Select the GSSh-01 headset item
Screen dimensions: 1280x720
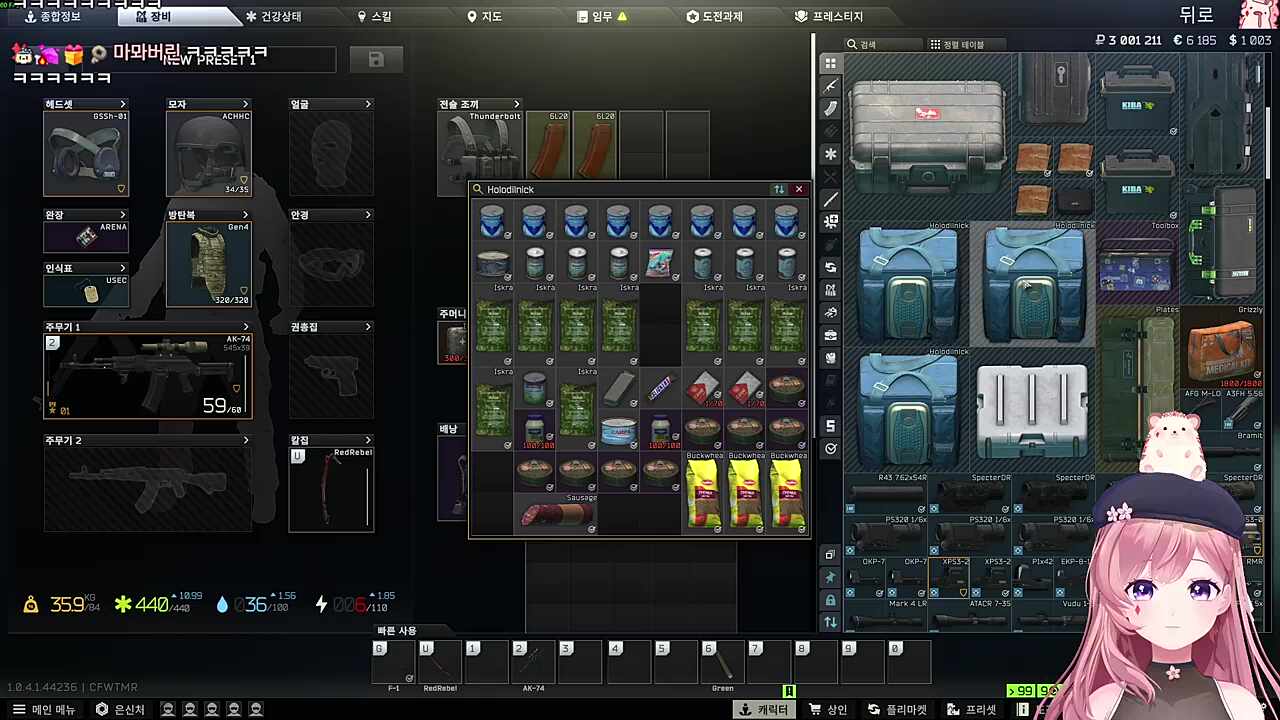coord(86,153)
